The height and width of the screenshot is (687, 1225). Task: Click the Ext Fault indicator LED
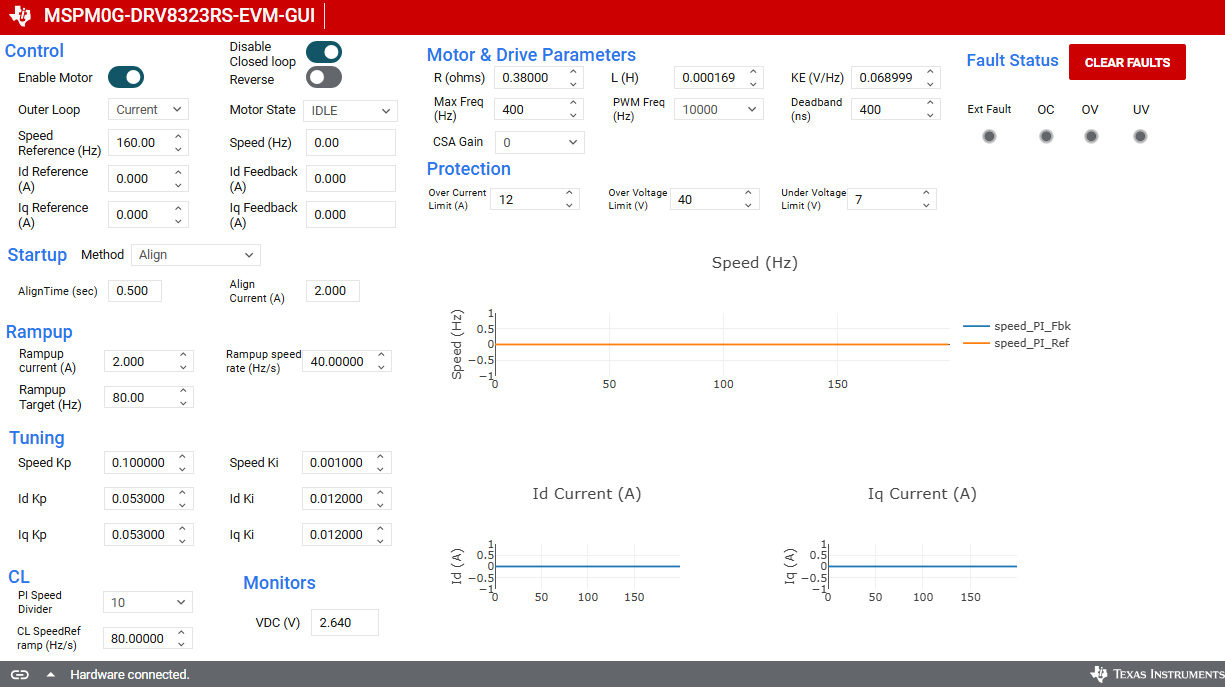[x=989, y=136]
